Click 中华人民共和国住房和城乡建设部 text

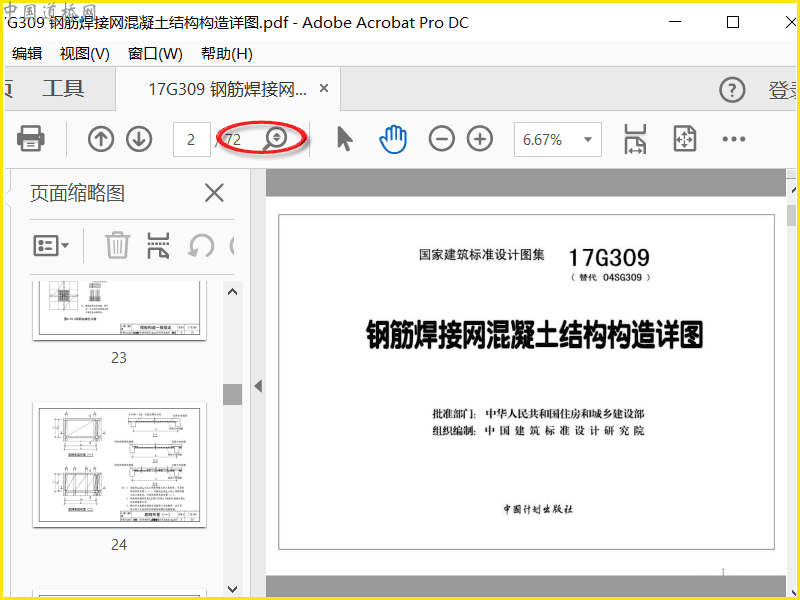[565, 414]
